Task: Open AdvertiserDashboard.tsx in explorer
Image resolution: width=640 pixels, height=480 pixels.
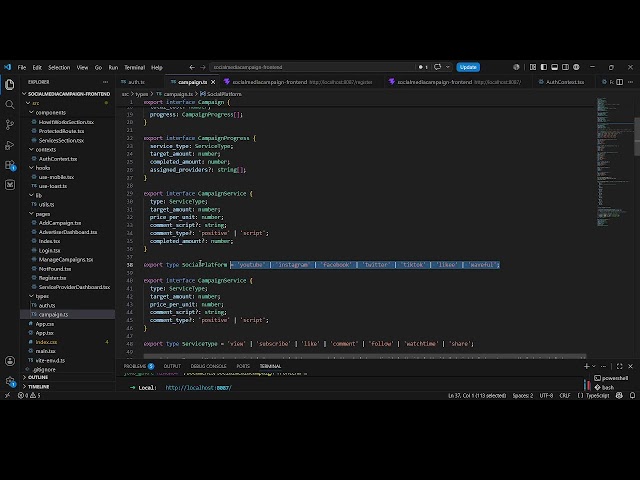Action: [x=68, y=232]
